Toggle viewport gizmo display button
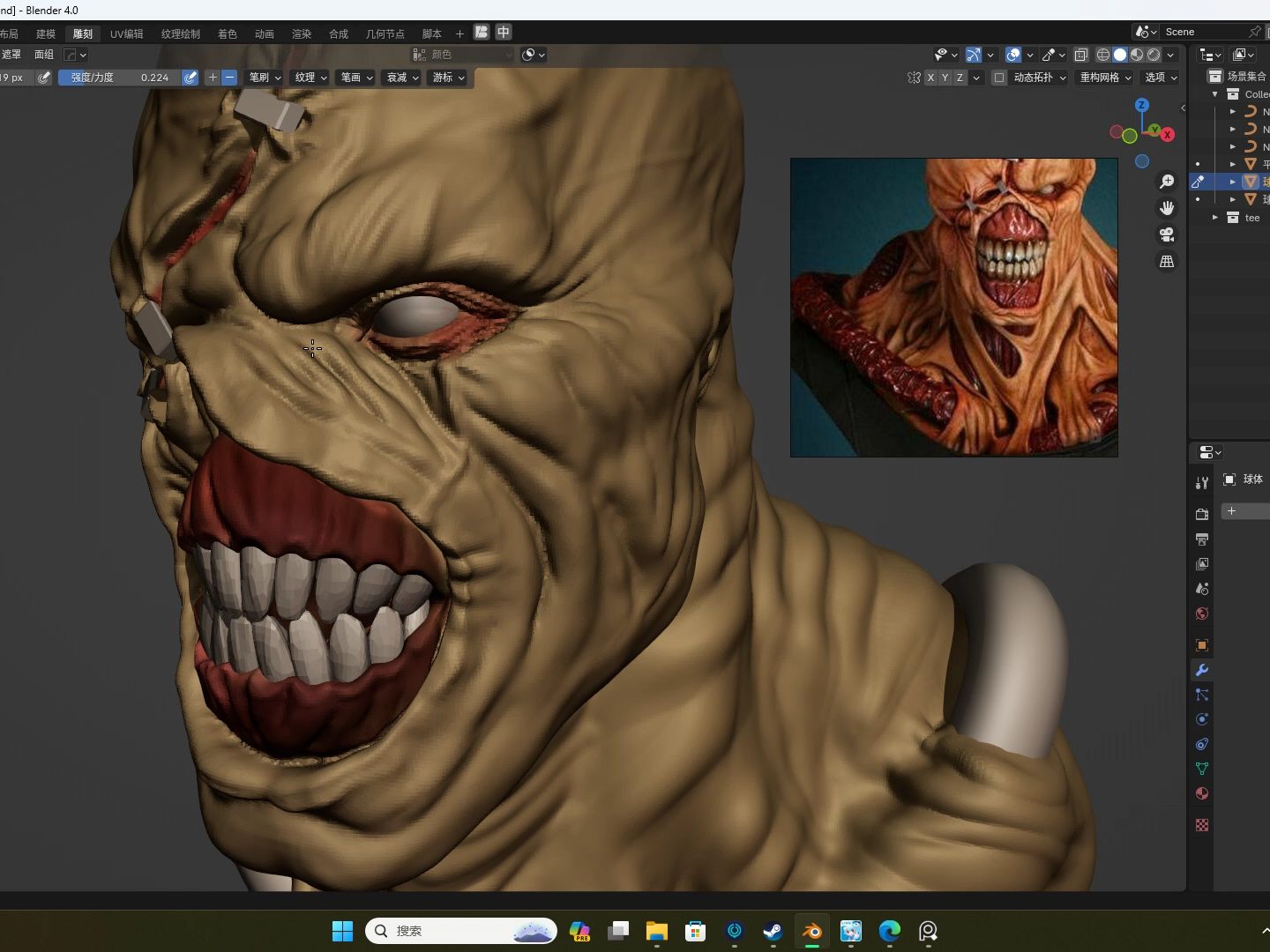Viewport: 1270px width, 952px height. (x=974, y=55)
